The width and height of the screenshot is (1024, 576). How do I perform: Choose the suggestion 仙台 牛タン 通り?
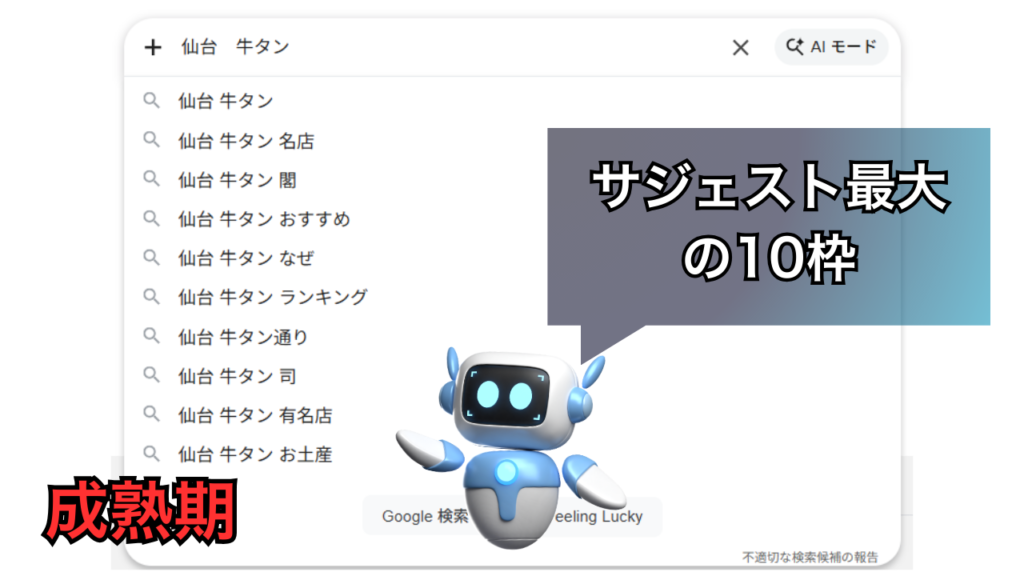245,336
